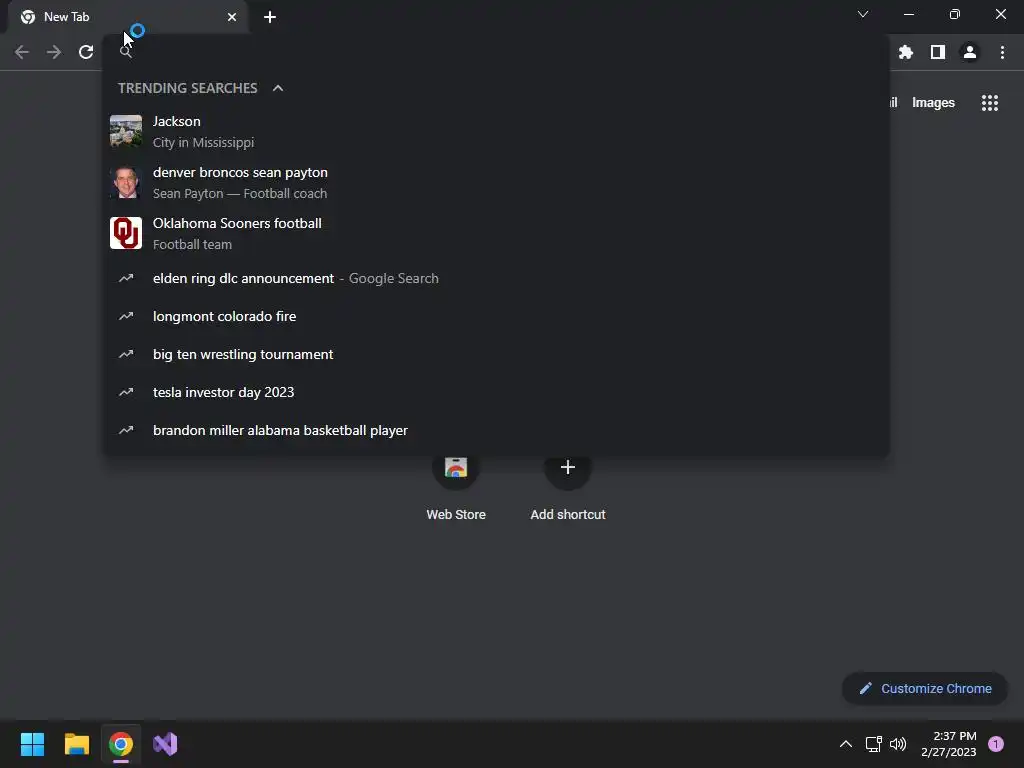
Task: Open the Extensions puzzle icon
Action: click(905, 52)
